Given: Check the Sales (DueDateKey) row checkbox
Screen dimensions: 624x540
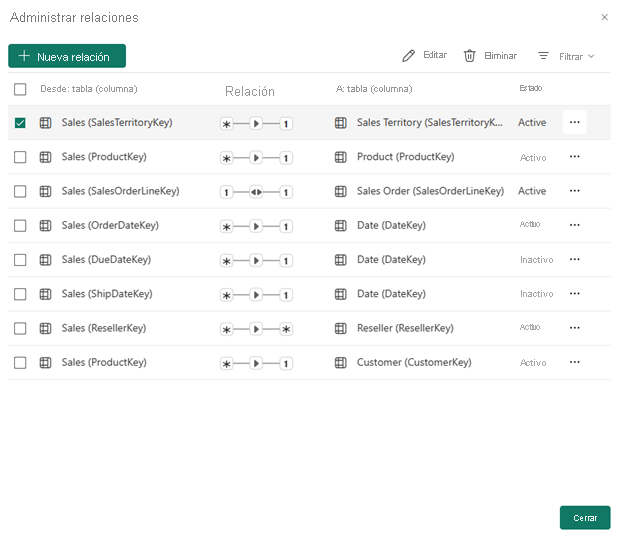Looking at the screenshot, I should point(20,260).
